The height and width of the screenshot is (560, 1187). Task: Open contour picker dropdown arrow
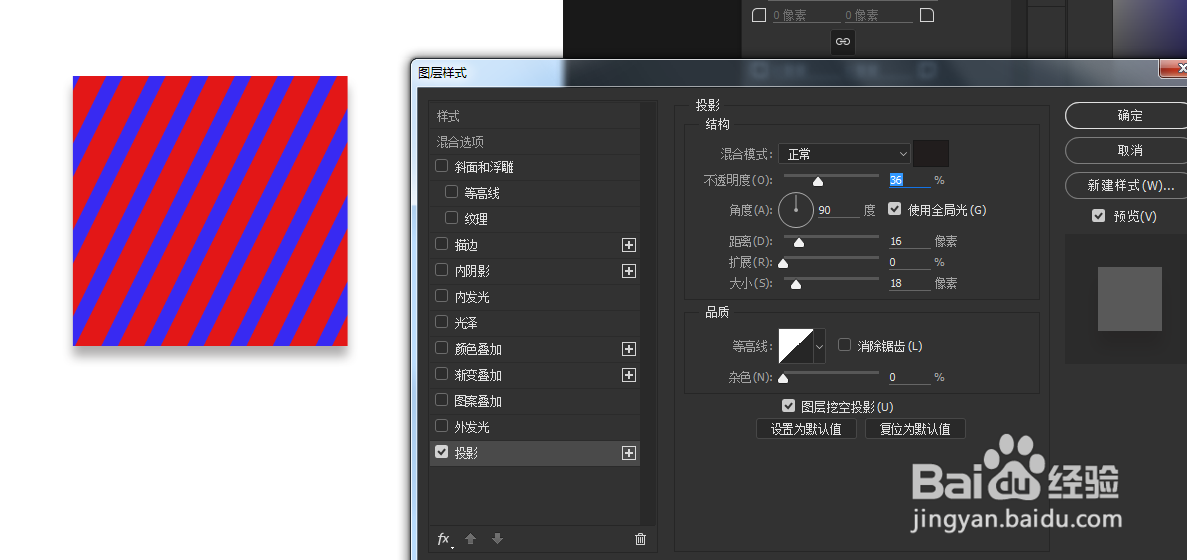[x=819, y=347]
